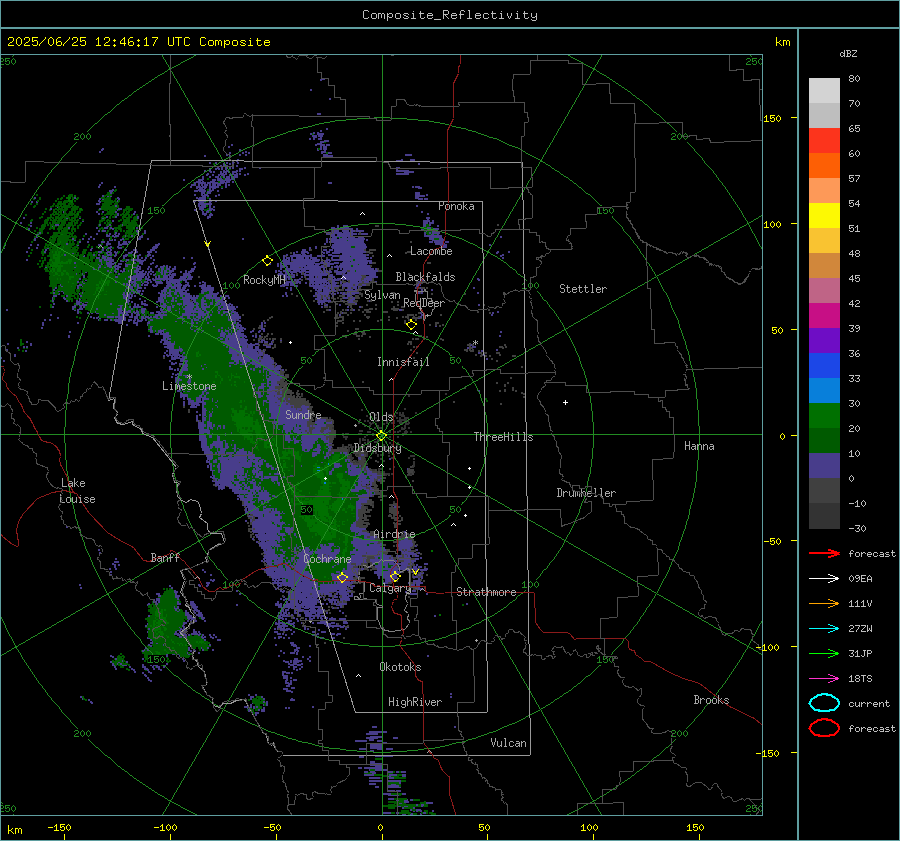900x841 pixels.
Task: Click the 0 tick on right axis
Action: tap(782, 436)
